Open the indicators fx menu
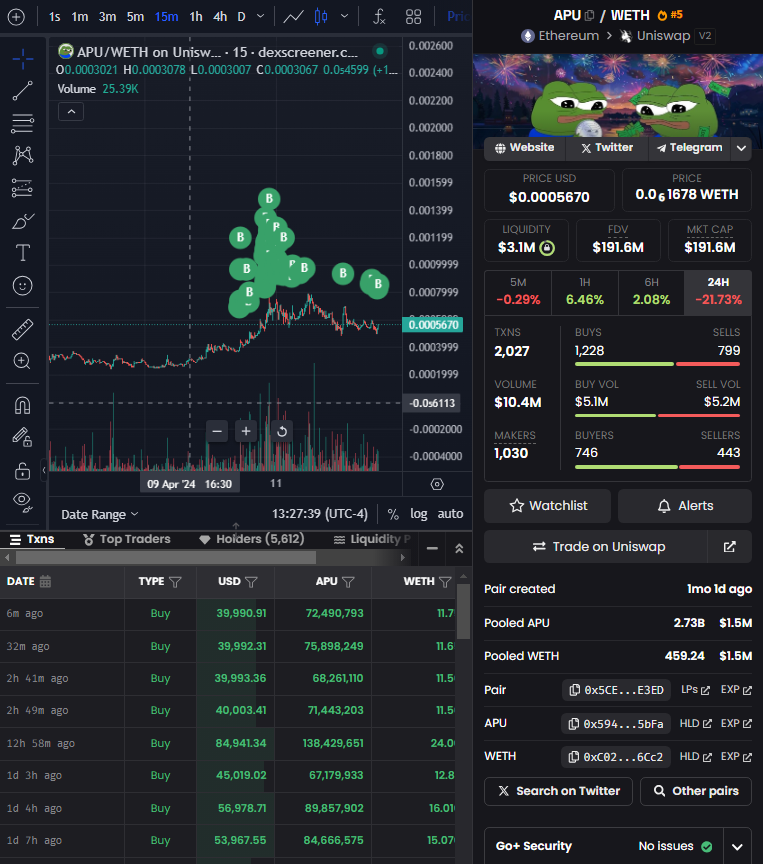763x864 pixels. coord(379,17)
